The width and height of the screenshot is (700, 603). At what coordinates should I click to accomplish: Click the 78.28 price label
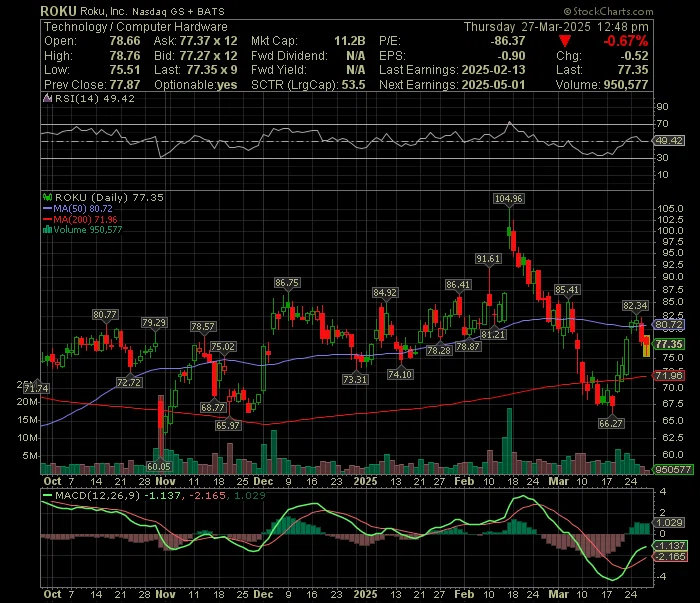pos(439,351)
